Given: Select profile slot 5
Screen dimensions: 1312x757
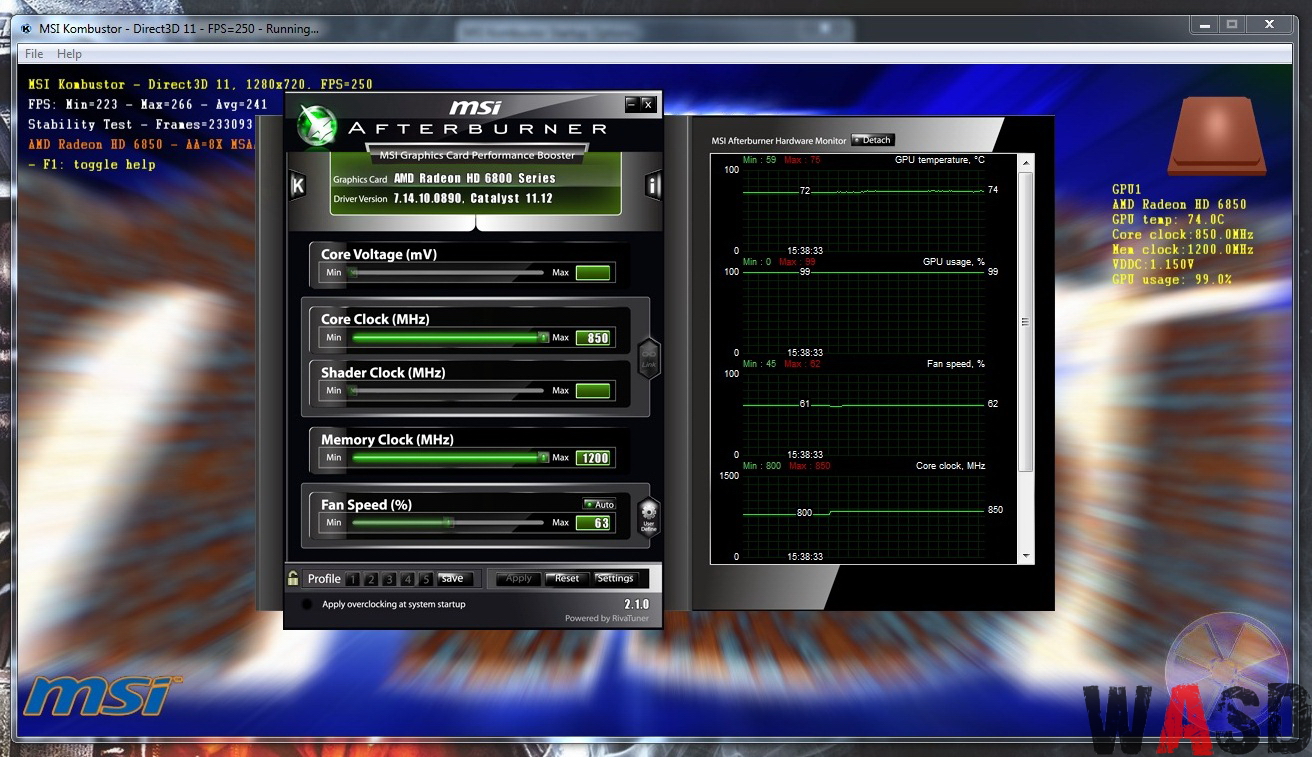Looking at the screenshot, I should (426, 579).
